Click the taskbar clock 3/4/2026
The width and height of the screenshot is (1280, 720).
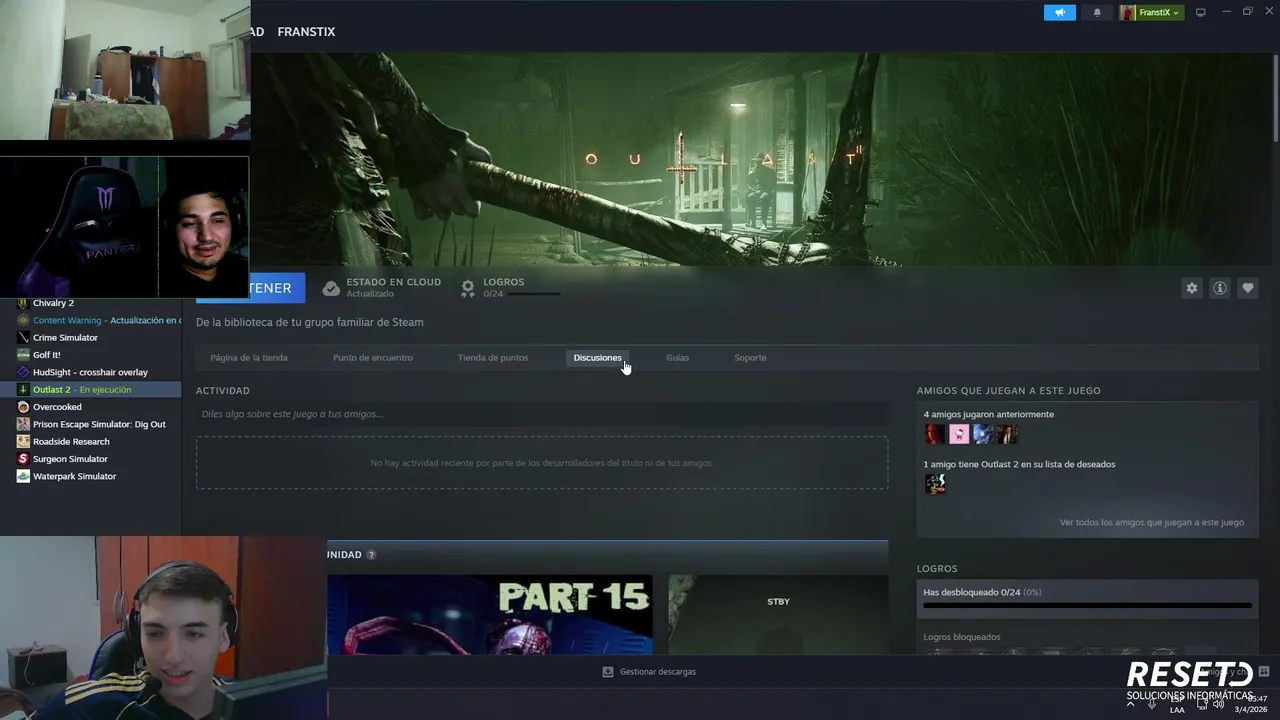[1251, 709]
